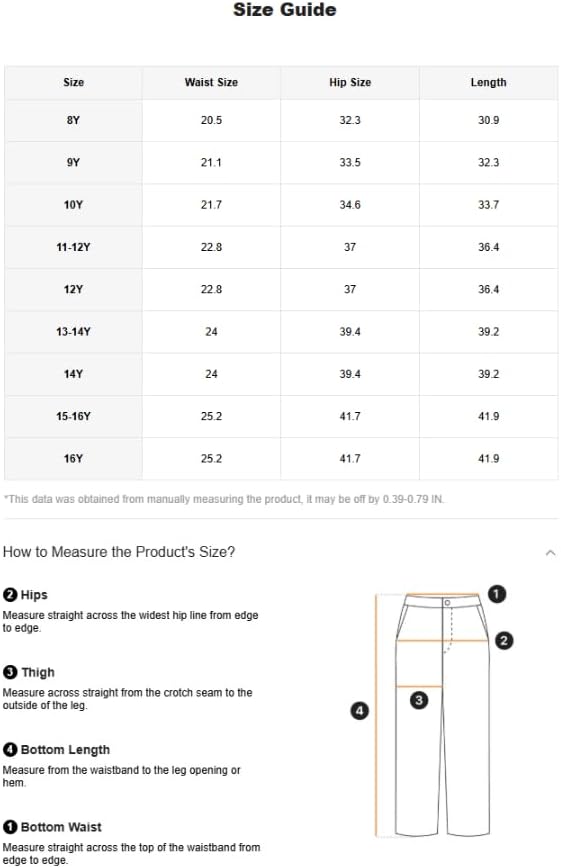
Task: Click the Bottom Length number 4 bullet icon
Action: pos(10,750)
